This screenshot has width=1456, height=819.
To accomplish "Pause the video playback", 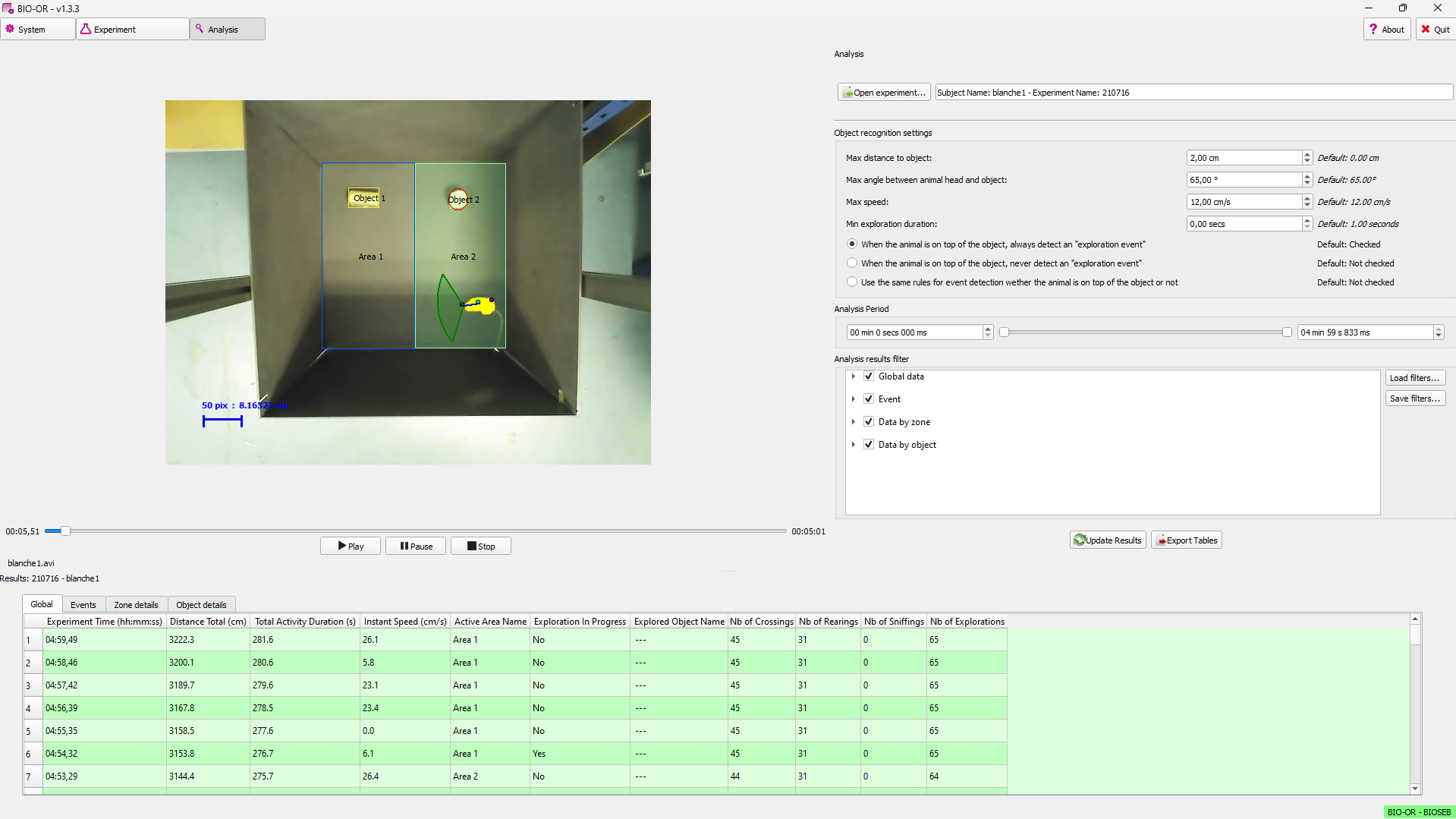I will tap(415, 546).
